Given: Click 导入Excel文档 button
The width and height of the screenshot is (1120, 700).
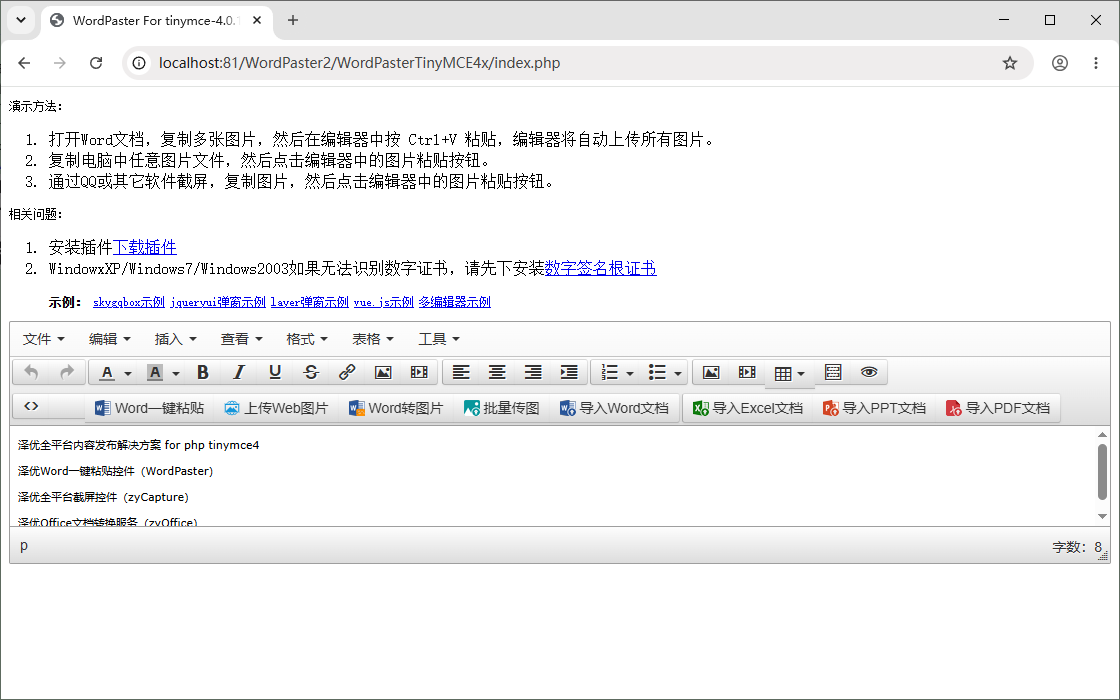Looking at the screenshot, I should [x=748, y=408].
